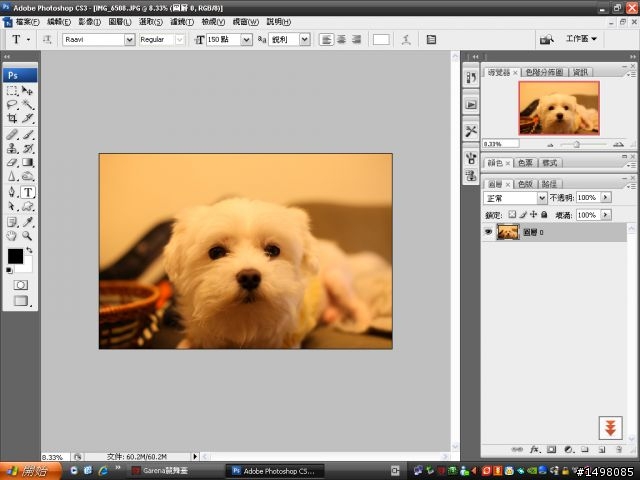The width and height of the screenshot is (640, 480).
Task: Toggle lock image pixels brush icon
Action: pos(523,214)
